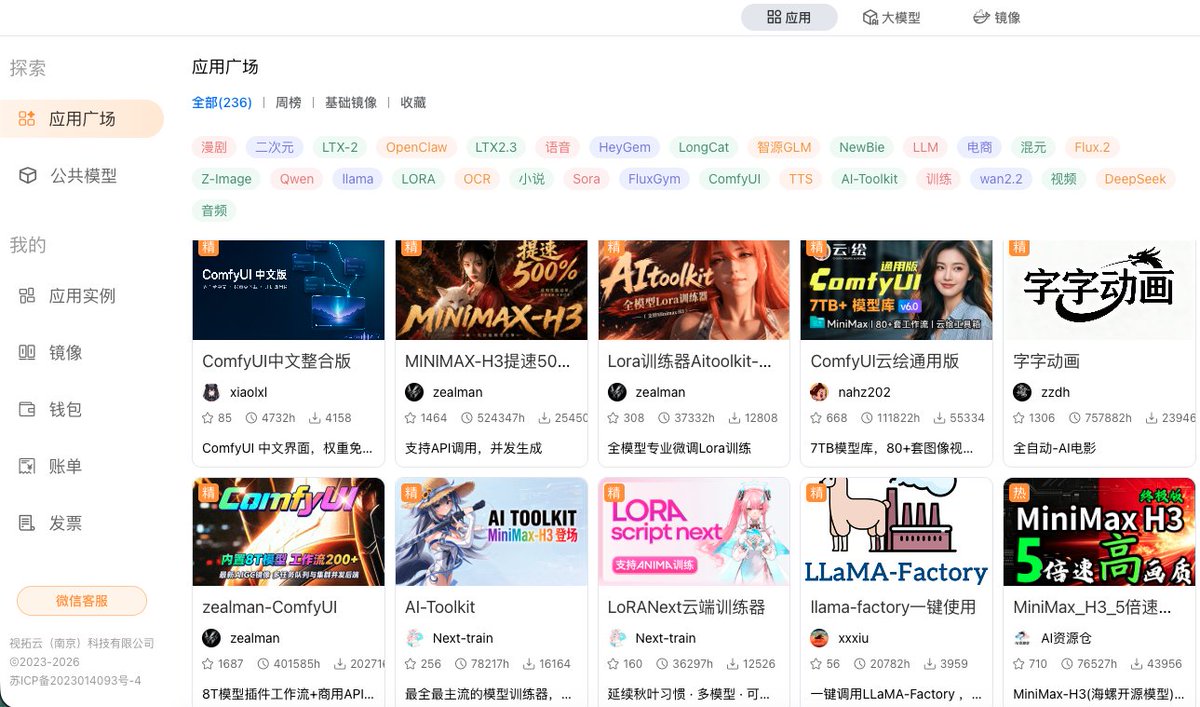Select the DeepSeek tag

pos(1135,179)
